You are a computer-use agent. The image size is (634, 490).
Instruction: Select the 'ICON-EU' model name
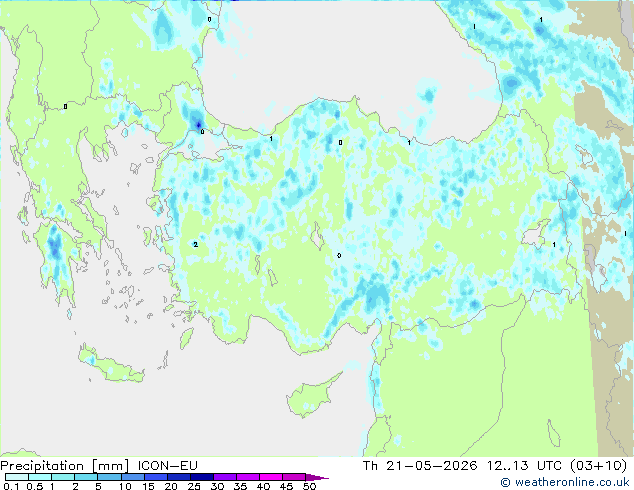pyautogui.click(x=167, y=466)
